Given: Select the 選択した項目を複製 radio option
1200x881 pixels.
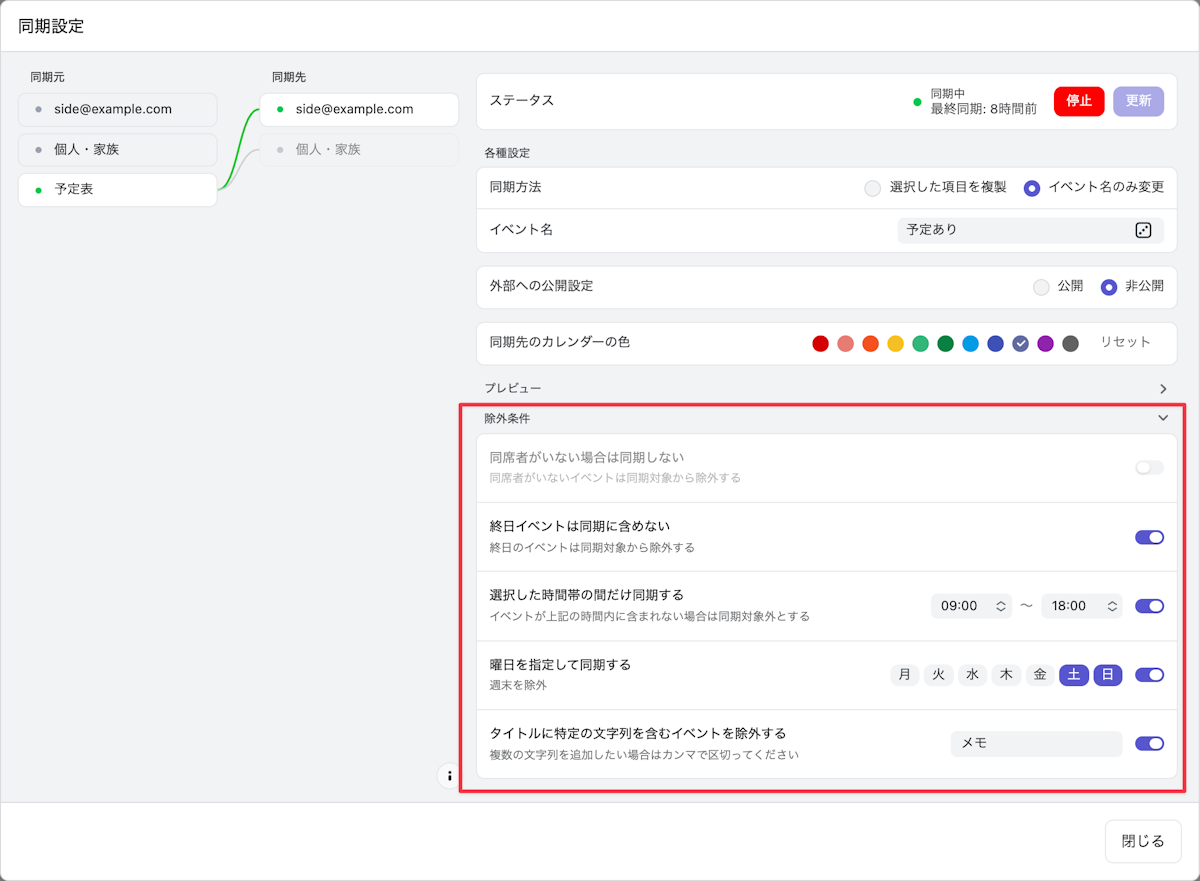Looking at the screenshot, I should (x=873, y=187).
